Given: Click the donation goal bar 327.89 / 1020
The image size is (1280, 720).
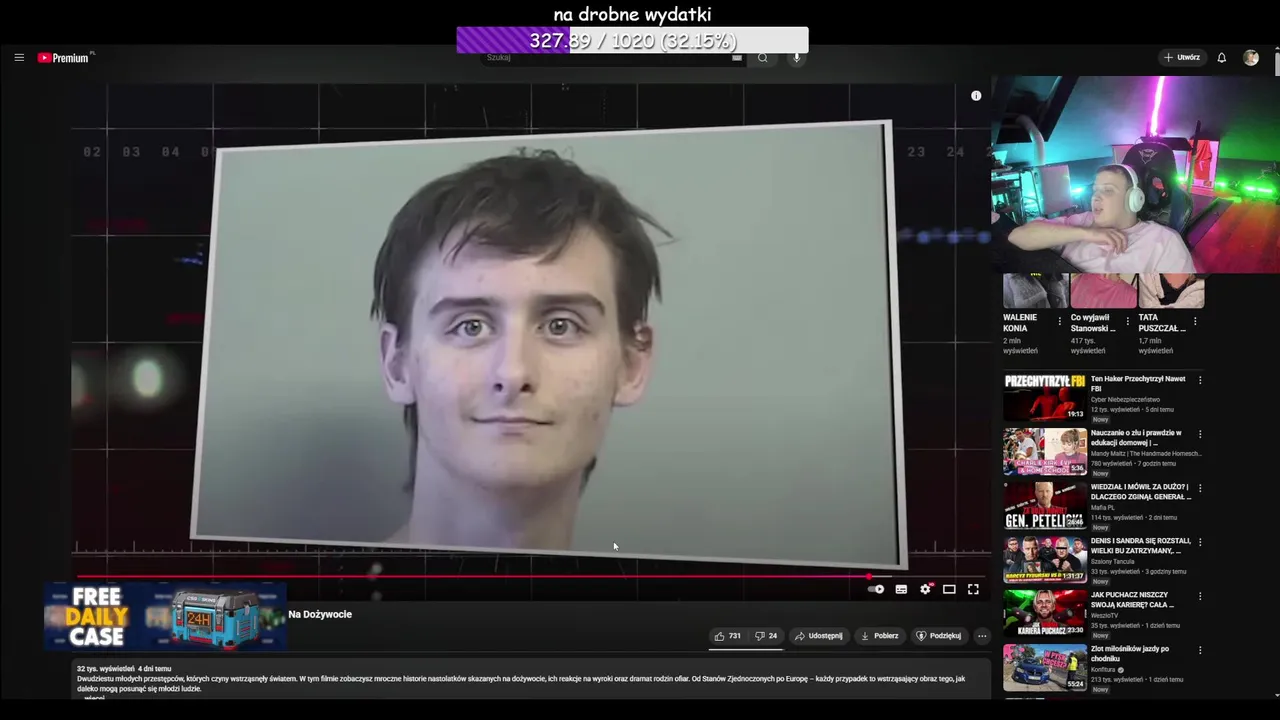Looking at the screenshot, I should click(632, 41).
